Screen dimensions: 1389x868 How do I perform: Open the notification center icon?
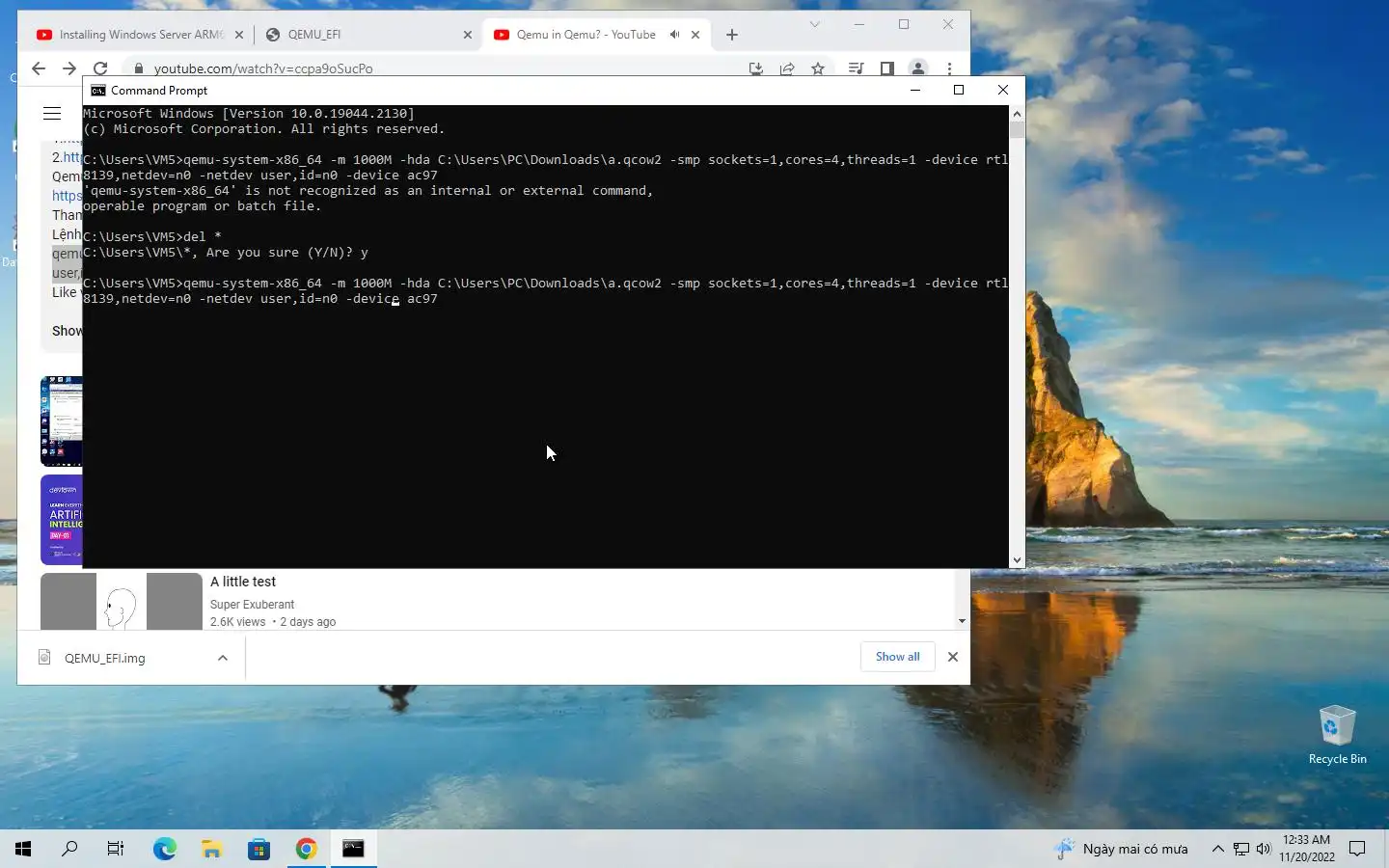click(x=1357, y=849)
